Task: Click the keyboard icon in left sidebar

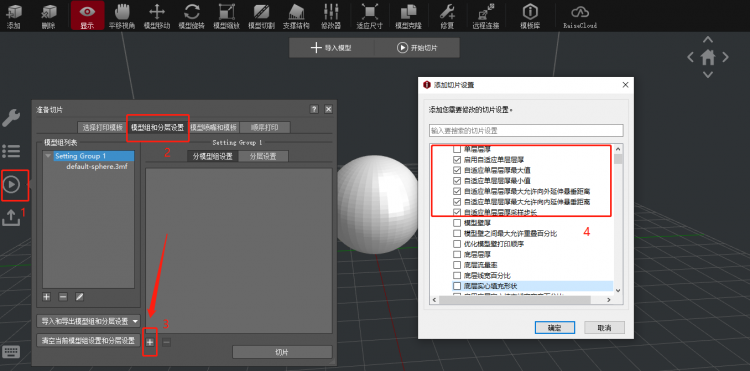Action: 11,352
